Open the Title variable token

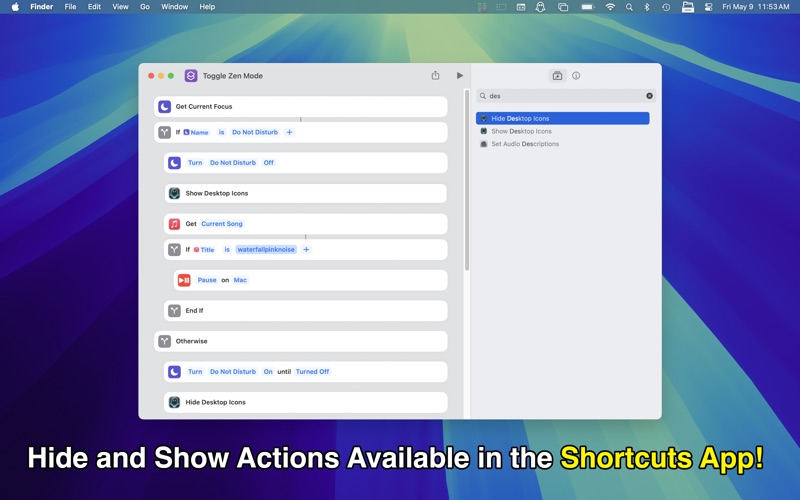coord(204,249)
